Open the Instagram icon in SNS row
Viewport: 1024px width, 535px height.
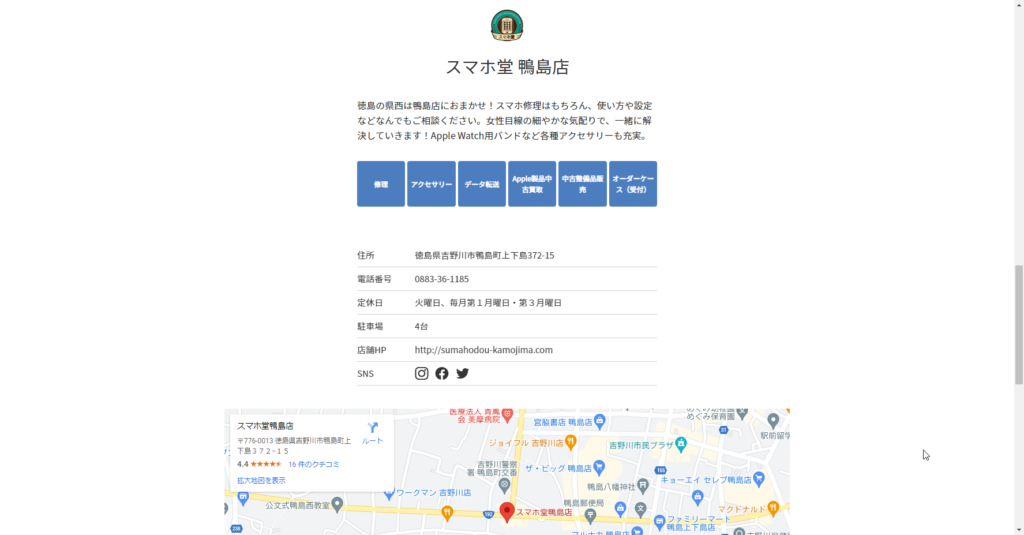pyautogui.click(x=421, y=373)
